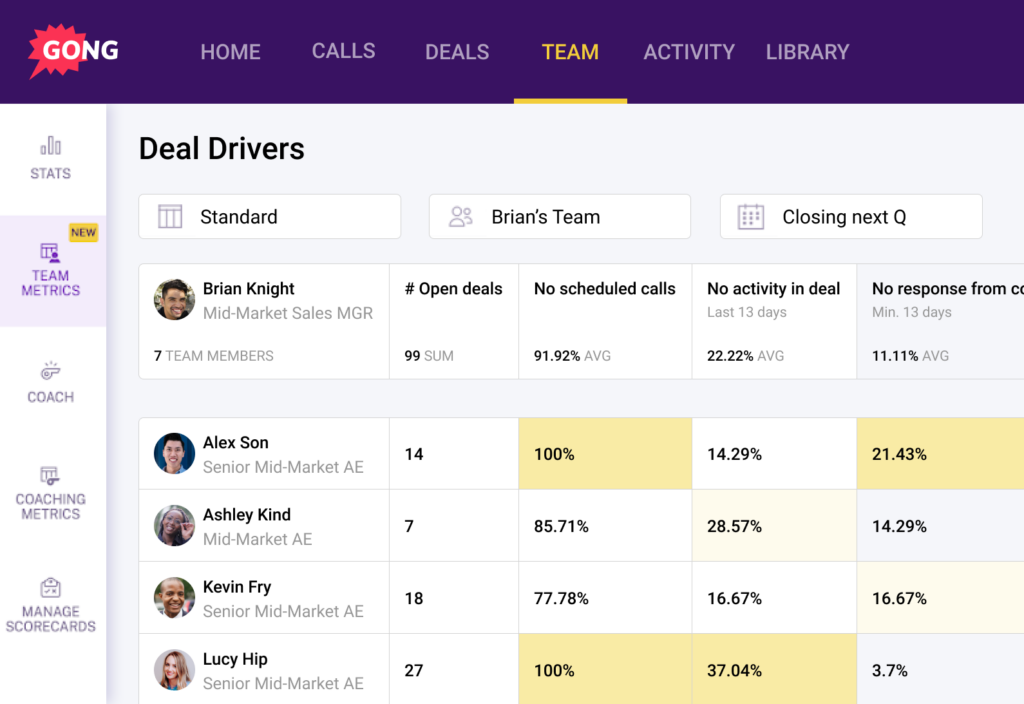Click Alex Son's avatar
Viewport: 1024px width, 704px height.
[174, 454]
